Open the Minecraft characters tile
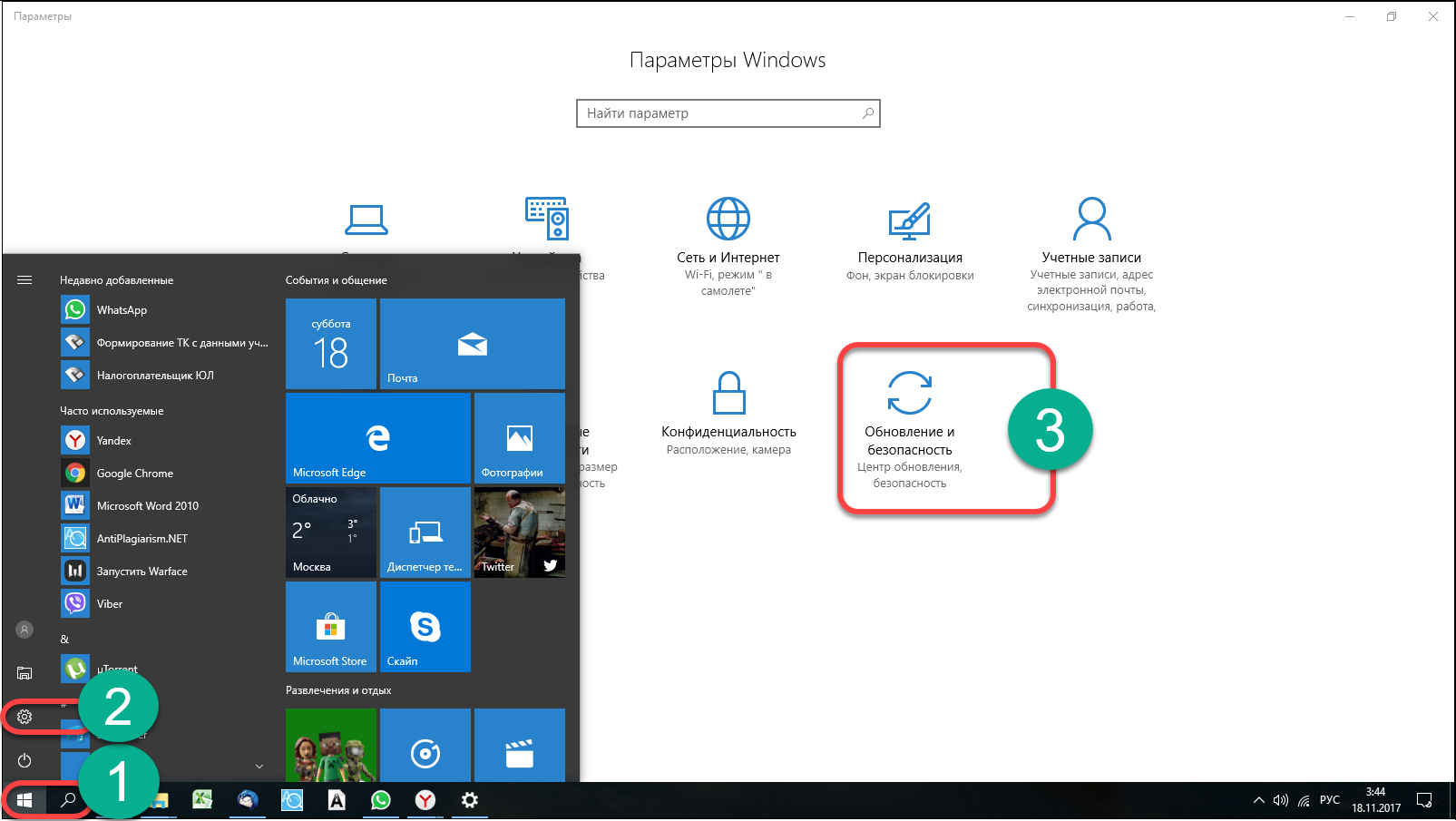1456x821 pixels. 331,745
